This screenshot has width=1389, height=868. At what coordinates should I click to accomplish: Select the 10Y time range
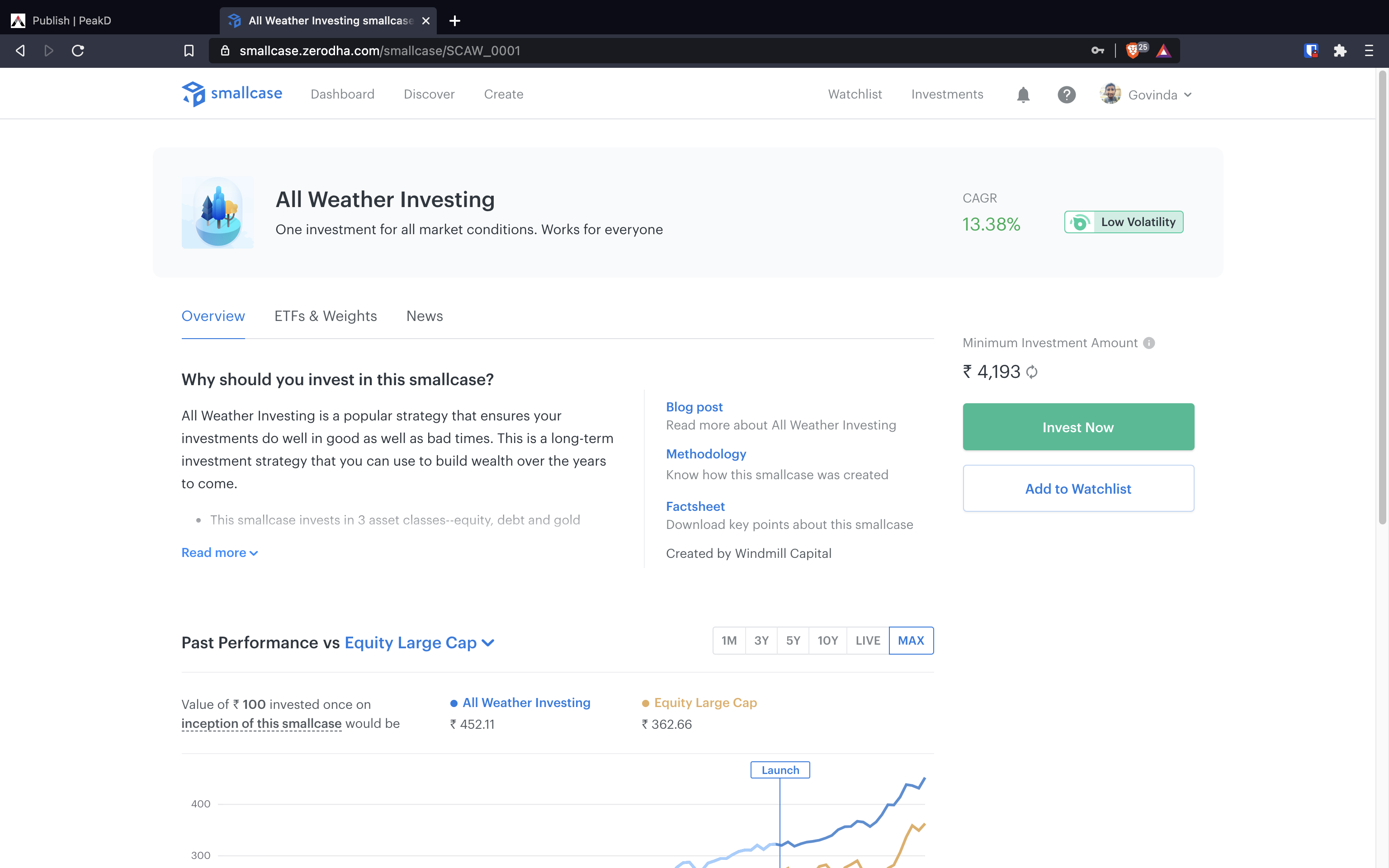(828, 640)
